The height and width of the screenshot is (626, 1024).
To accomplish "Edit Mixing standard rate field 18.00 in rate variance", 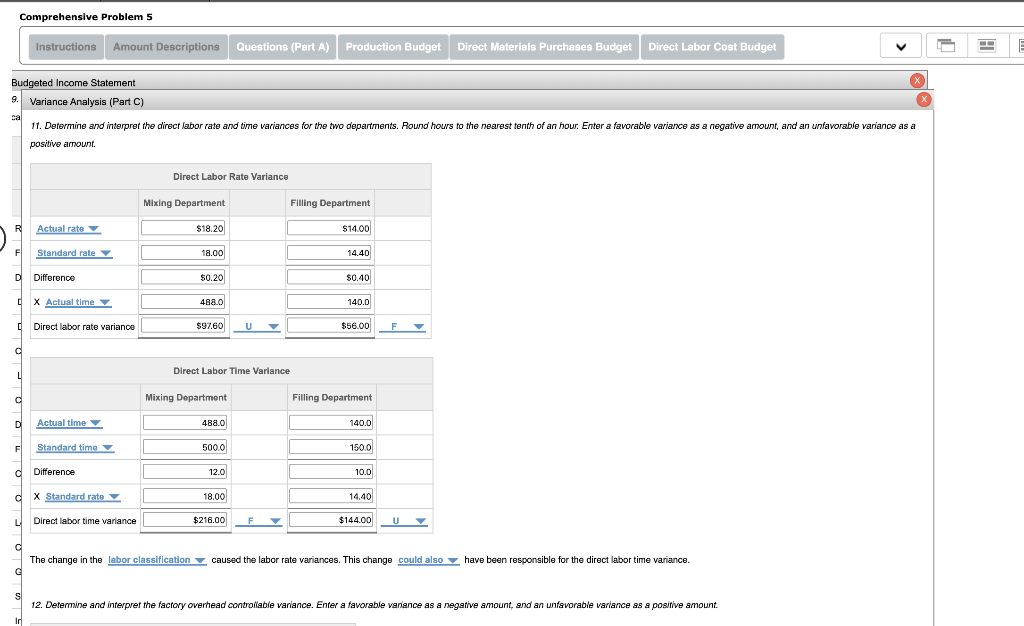I will pos(183,253).
